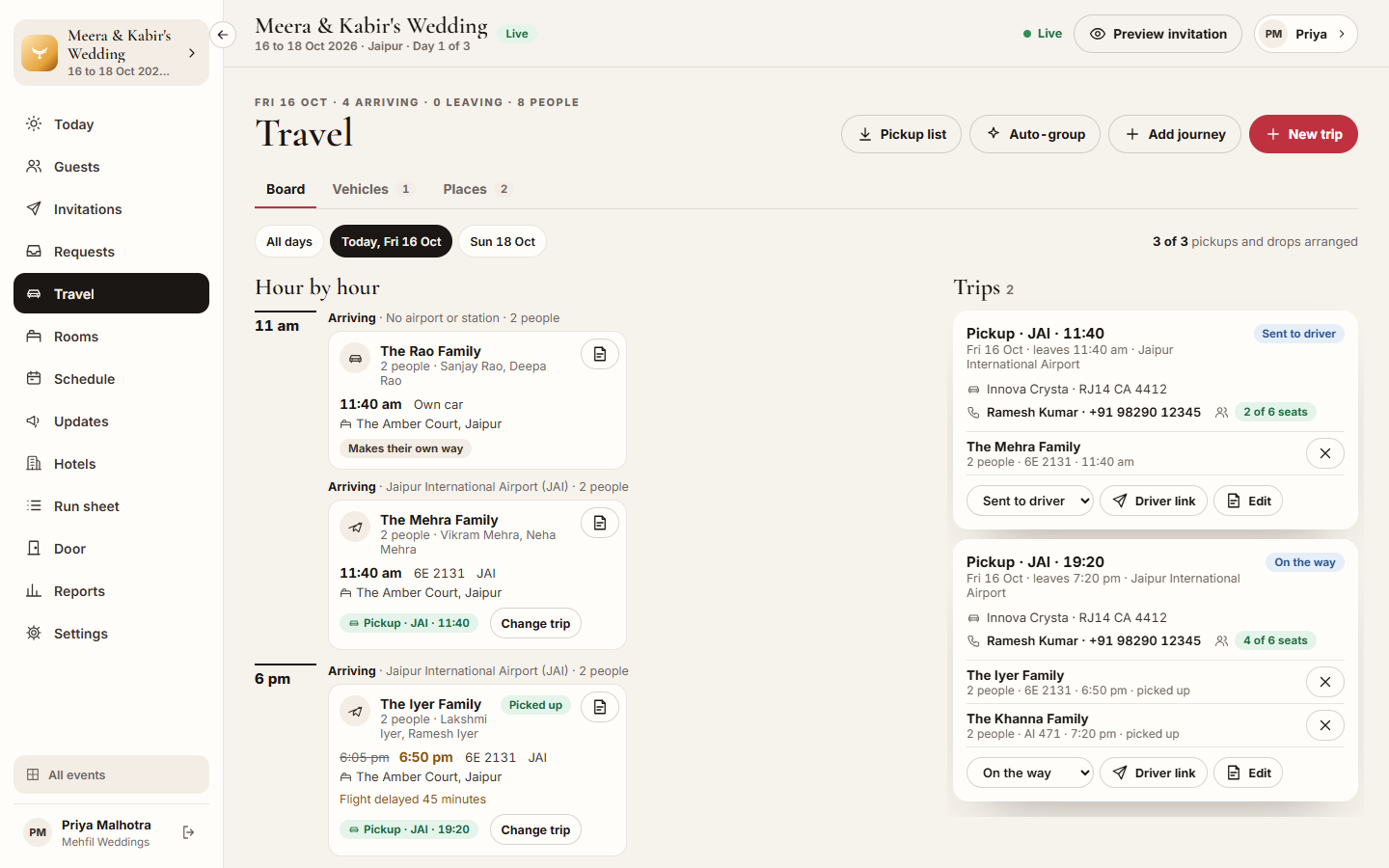
Task: Run Auto-group on trips
Action: tap(1035, 134)
